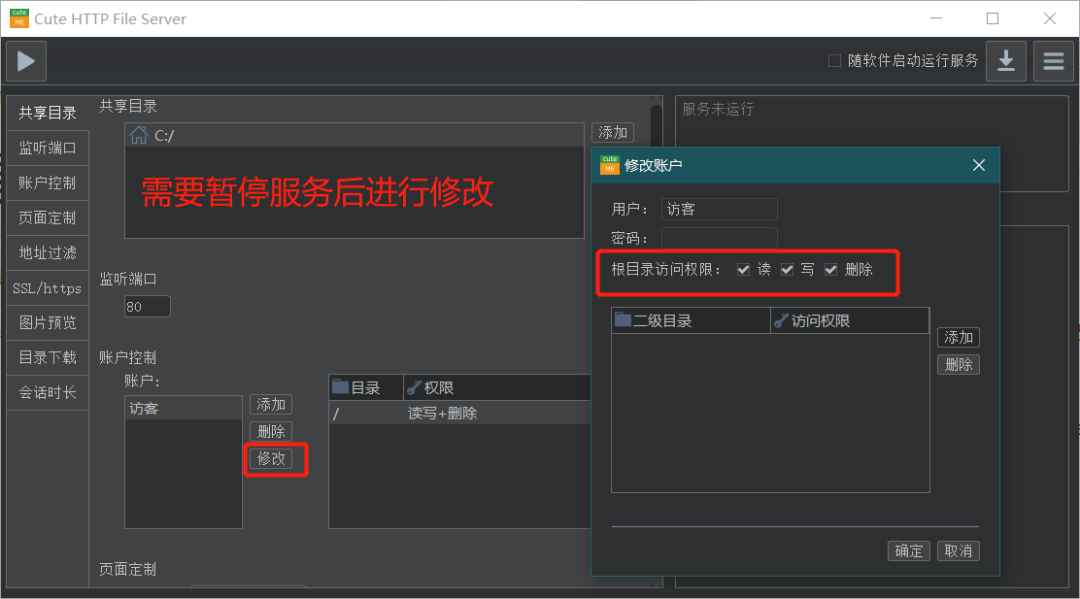Click the 修改账户 dialog title icon
Screen dimensions: 1080x599
[610, 165]
